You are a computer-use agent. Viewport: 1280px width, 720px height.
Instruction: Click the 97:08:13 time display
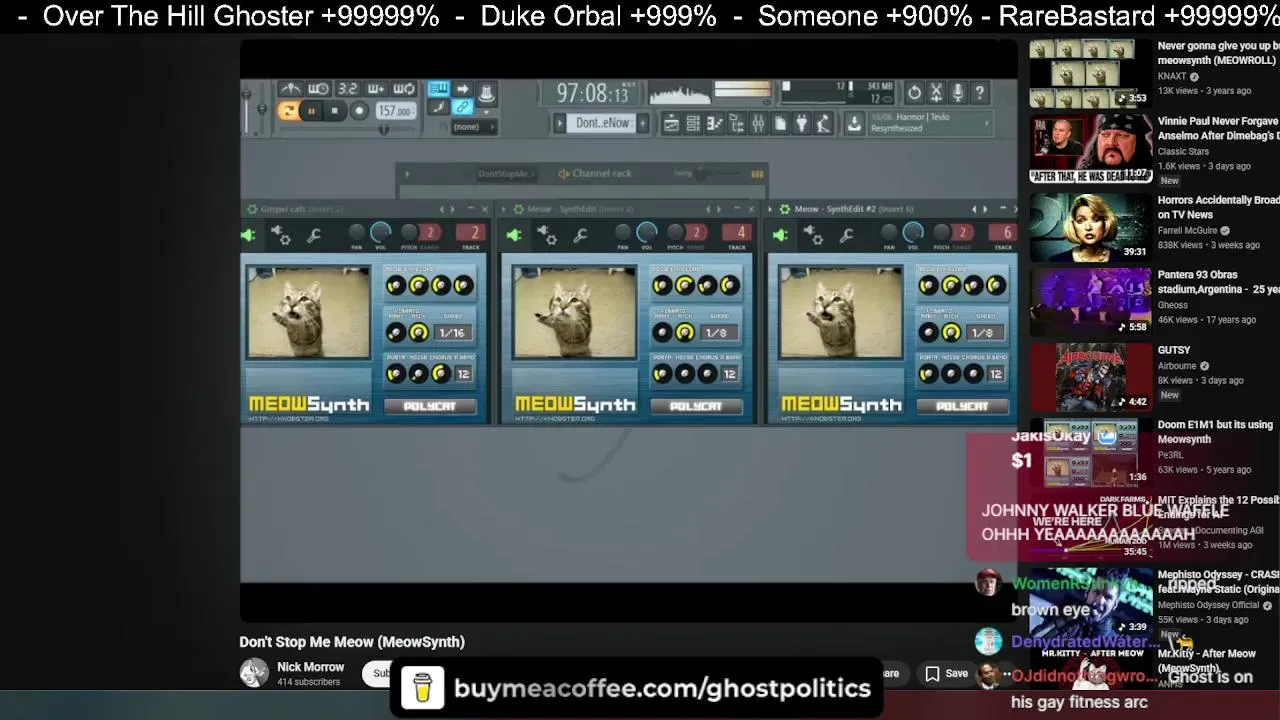click(x=592, y=94)
